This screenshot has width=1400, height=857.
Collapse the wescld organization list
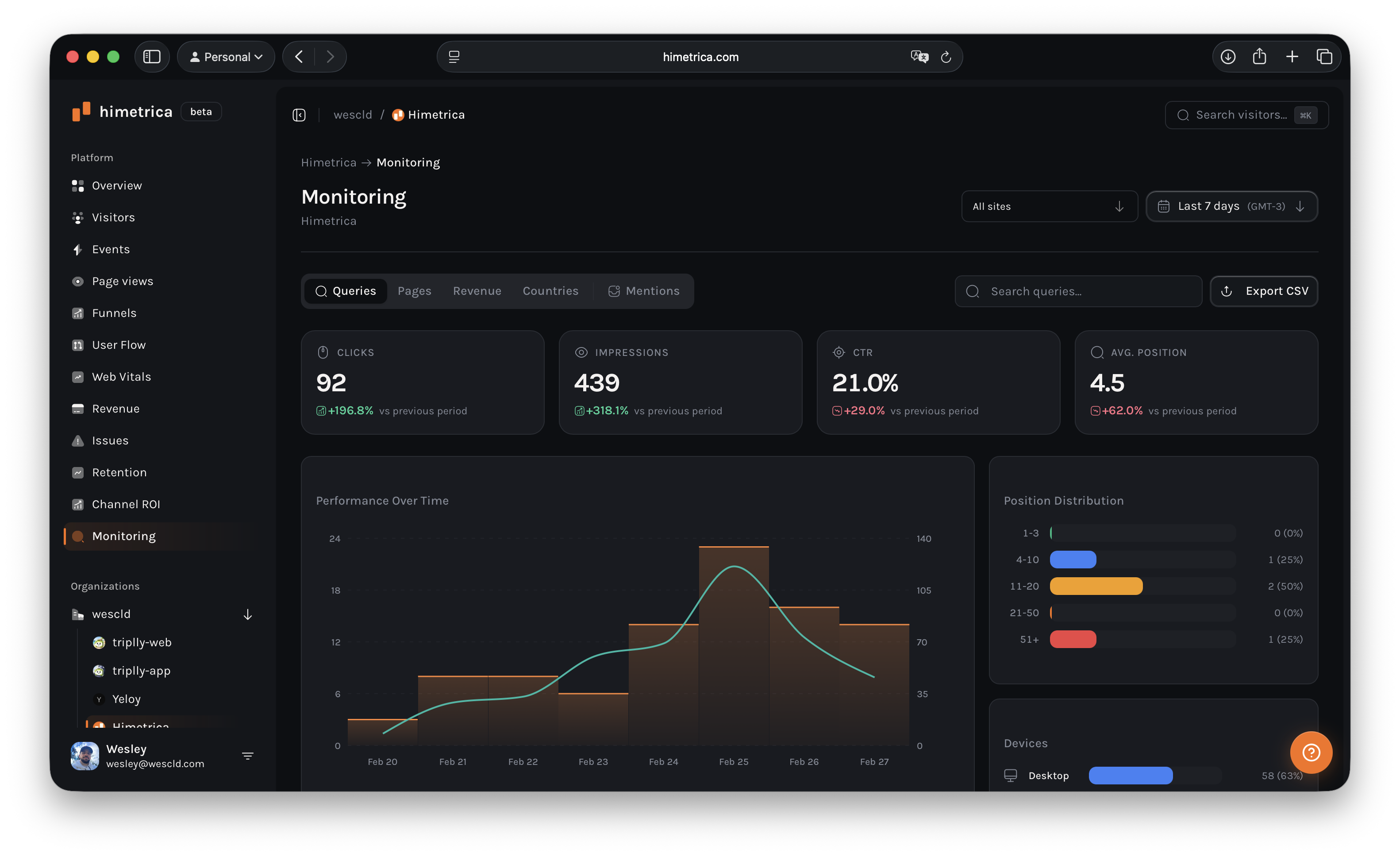pyautogui.click(x=248, y=614)
